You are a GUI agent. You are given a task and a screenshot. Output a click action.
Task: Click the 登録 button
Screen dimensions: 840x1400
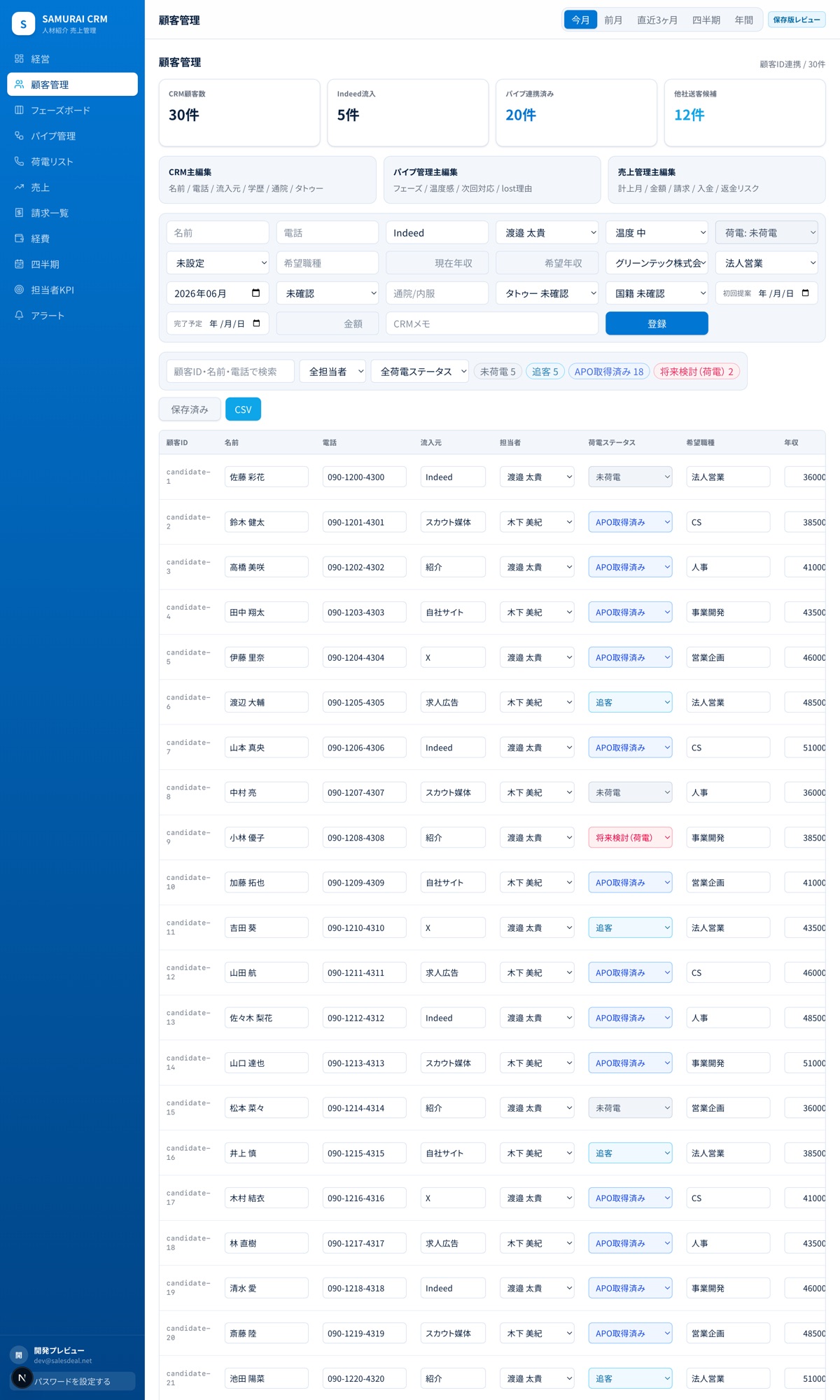point(657,323)
